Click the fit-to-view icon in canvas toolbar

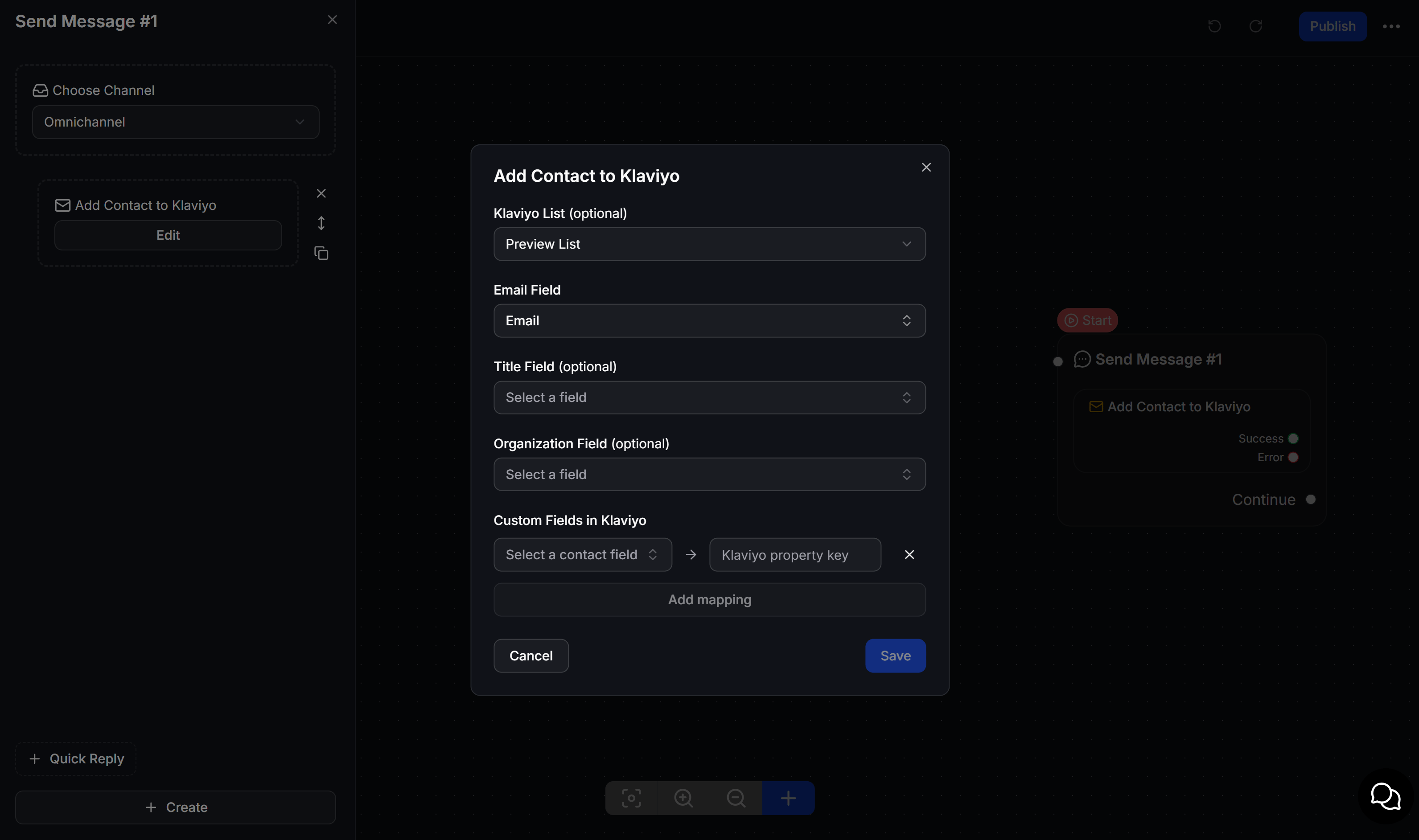pos(631,798)
